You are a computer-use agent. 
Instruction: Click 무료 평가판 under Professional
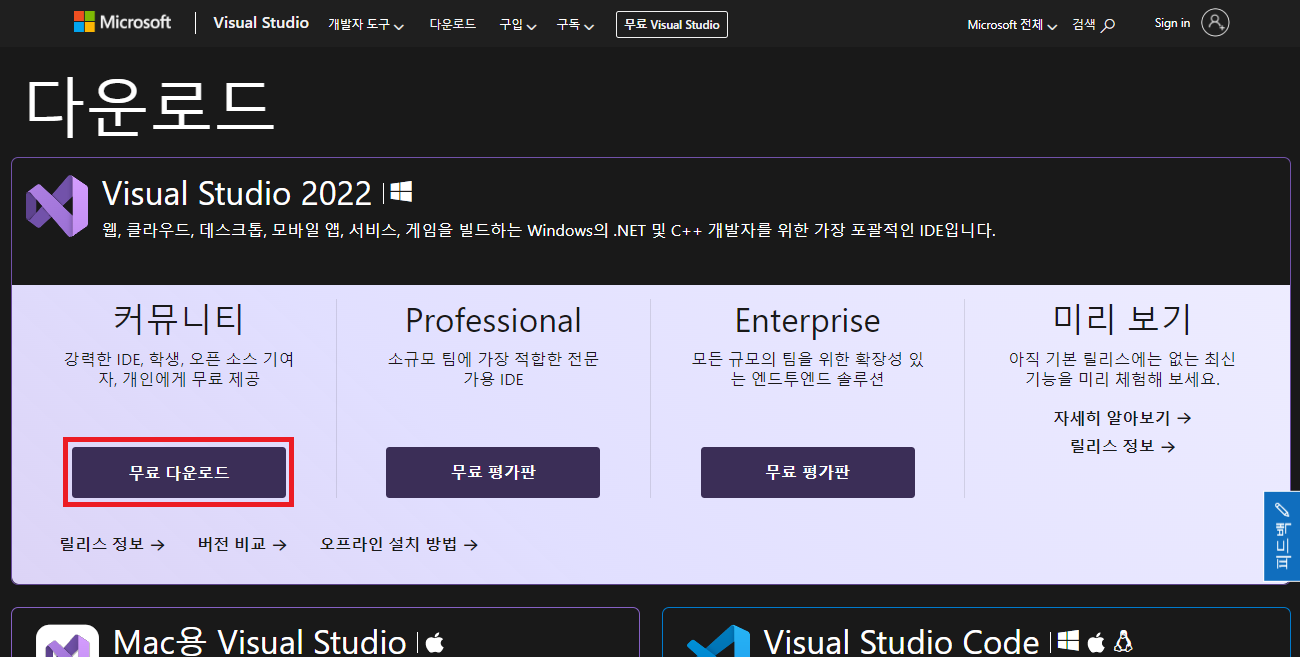[493, 472]
